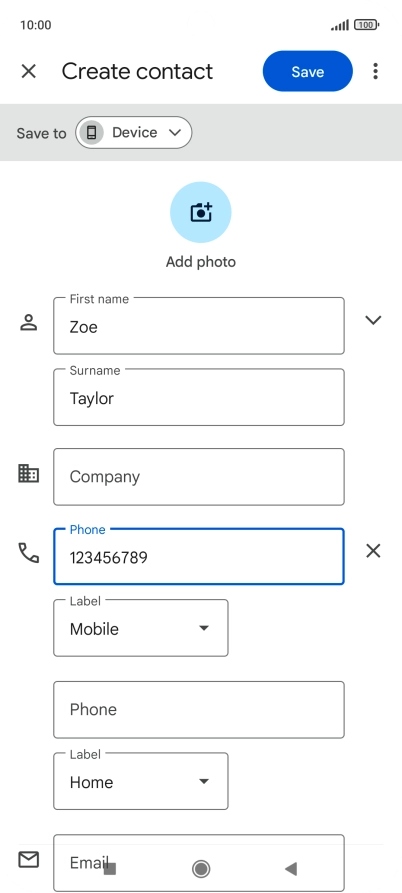Open the Mobile label dropdown
Viewport: 402px width, 893px height.
pos(141,628)
